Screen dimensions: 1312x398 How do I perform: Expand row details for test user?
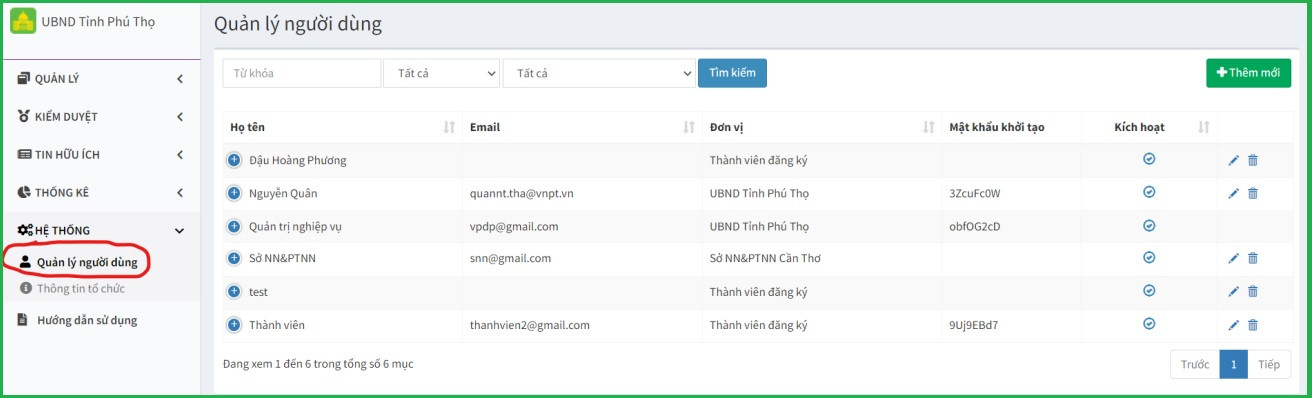click(x=234, y=292)
